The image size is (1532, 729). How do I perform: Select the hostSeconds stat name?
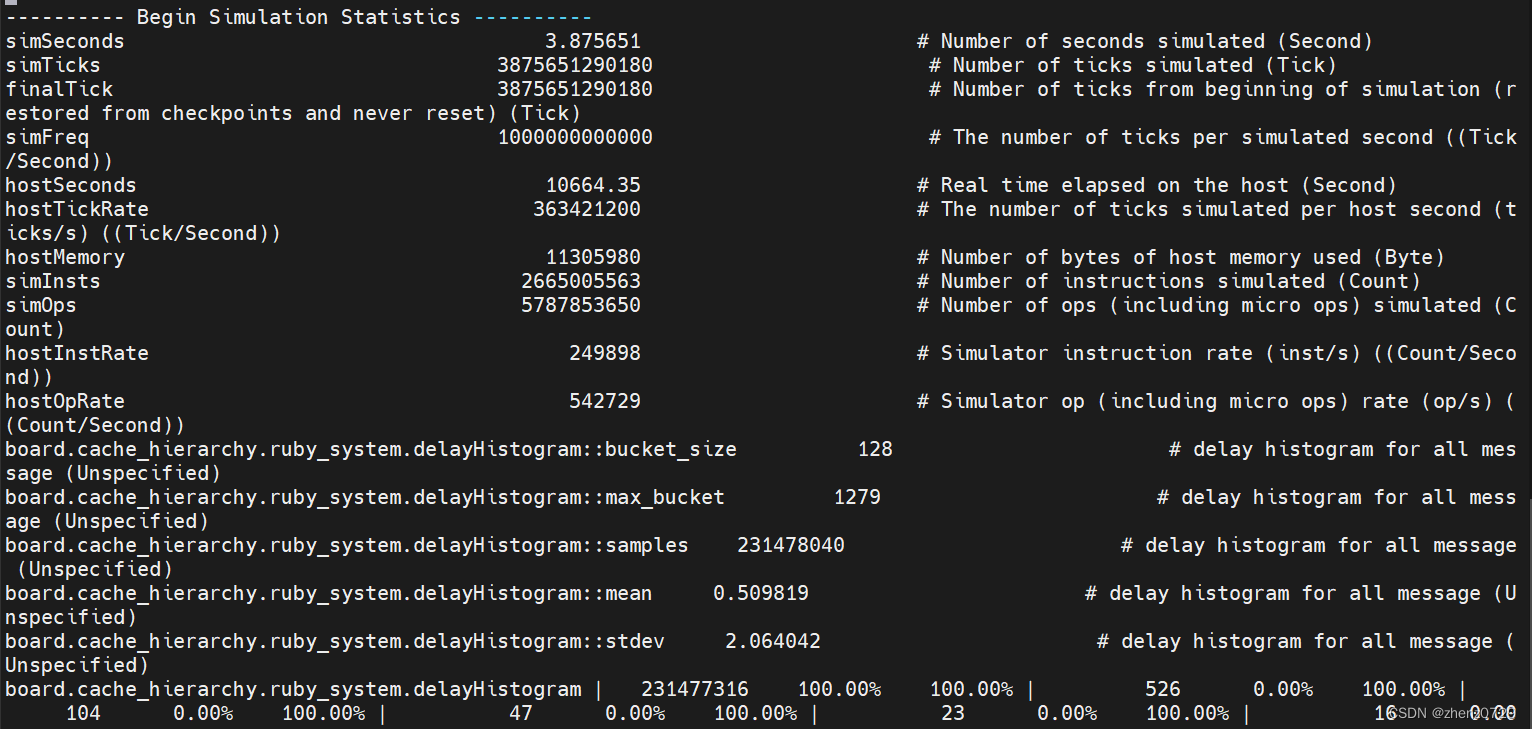pos(71,185)
